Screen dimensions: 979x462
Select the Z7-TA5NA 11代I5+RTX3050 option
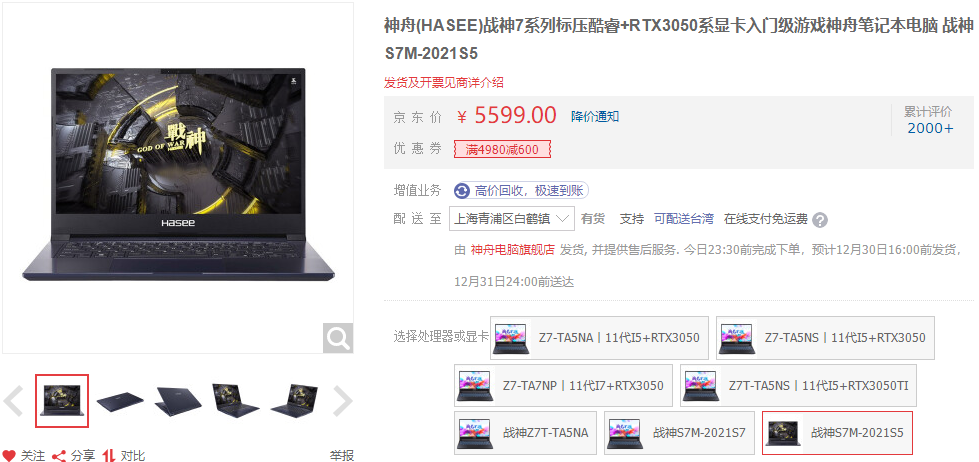(x=599, y=338)
